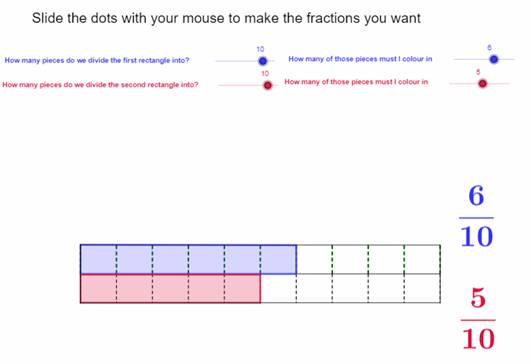Click the red slider value label 10
The width and height of the screenshot is (530, 364).
click(x=265, y=74)
